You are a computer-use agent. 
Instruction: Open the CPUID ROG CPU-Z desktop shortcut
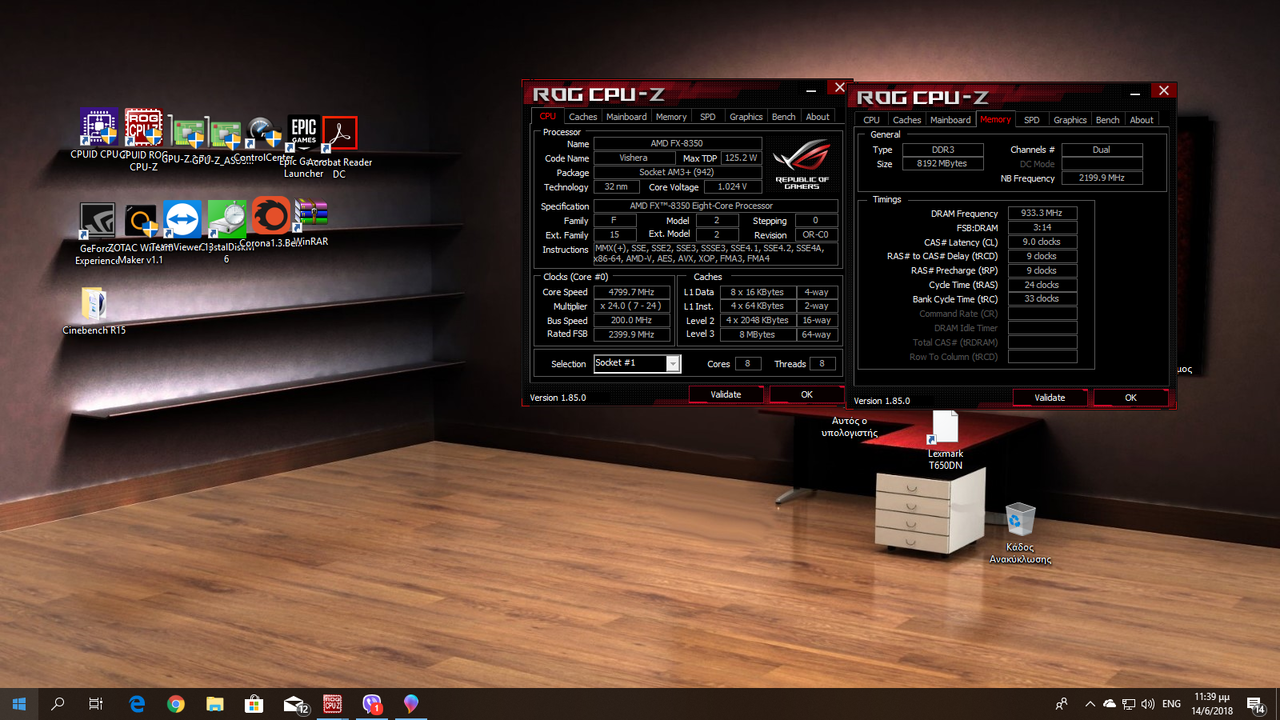tap(144, 139)
